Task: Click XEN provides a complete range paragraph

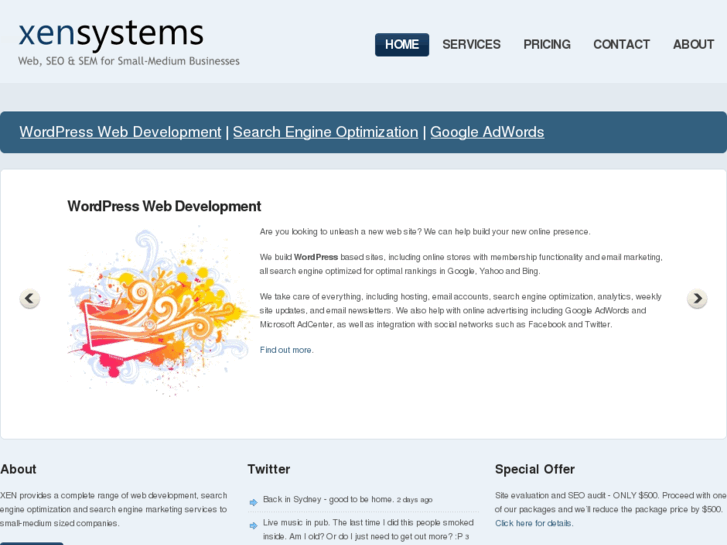Action: [114, 509]
